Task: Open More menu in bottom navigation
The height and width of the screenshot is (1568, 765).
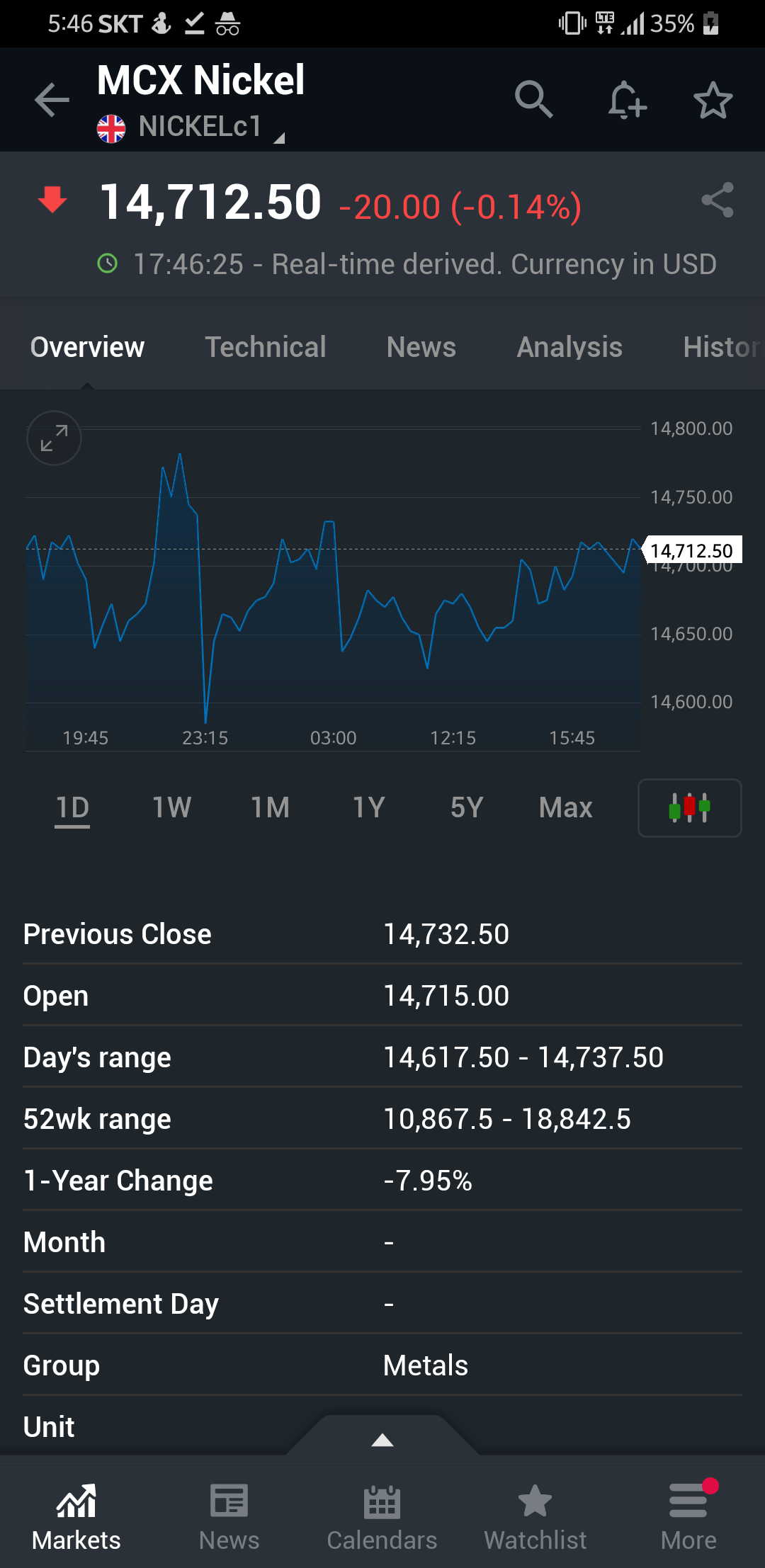Action: 688,1517
